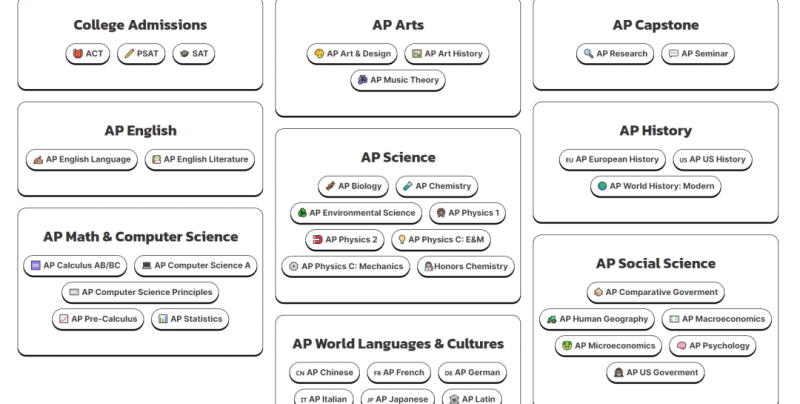Click the AP Music Theory notes icon

363,80
